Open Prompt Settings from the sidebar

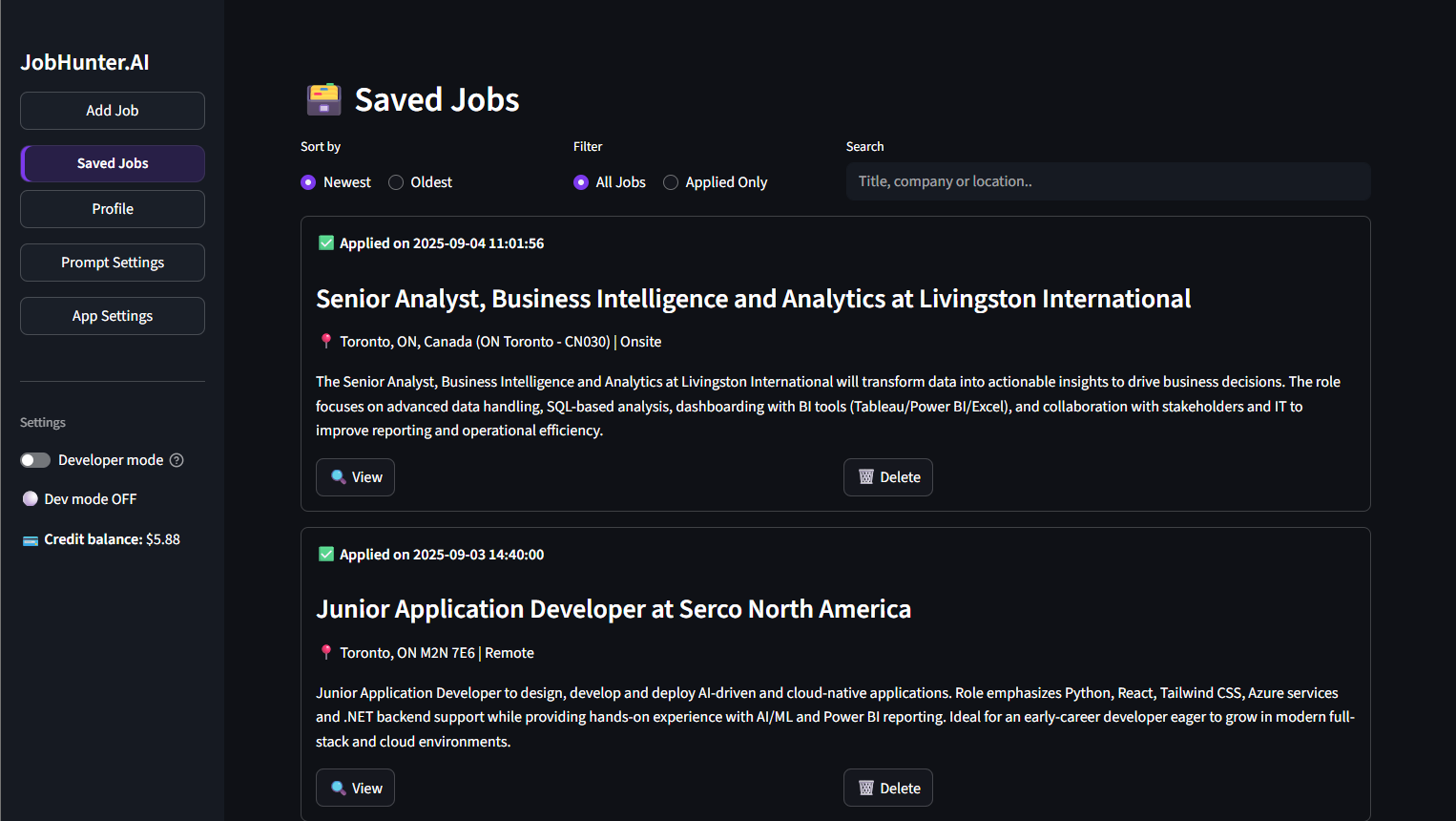click(x=112, y=262)
